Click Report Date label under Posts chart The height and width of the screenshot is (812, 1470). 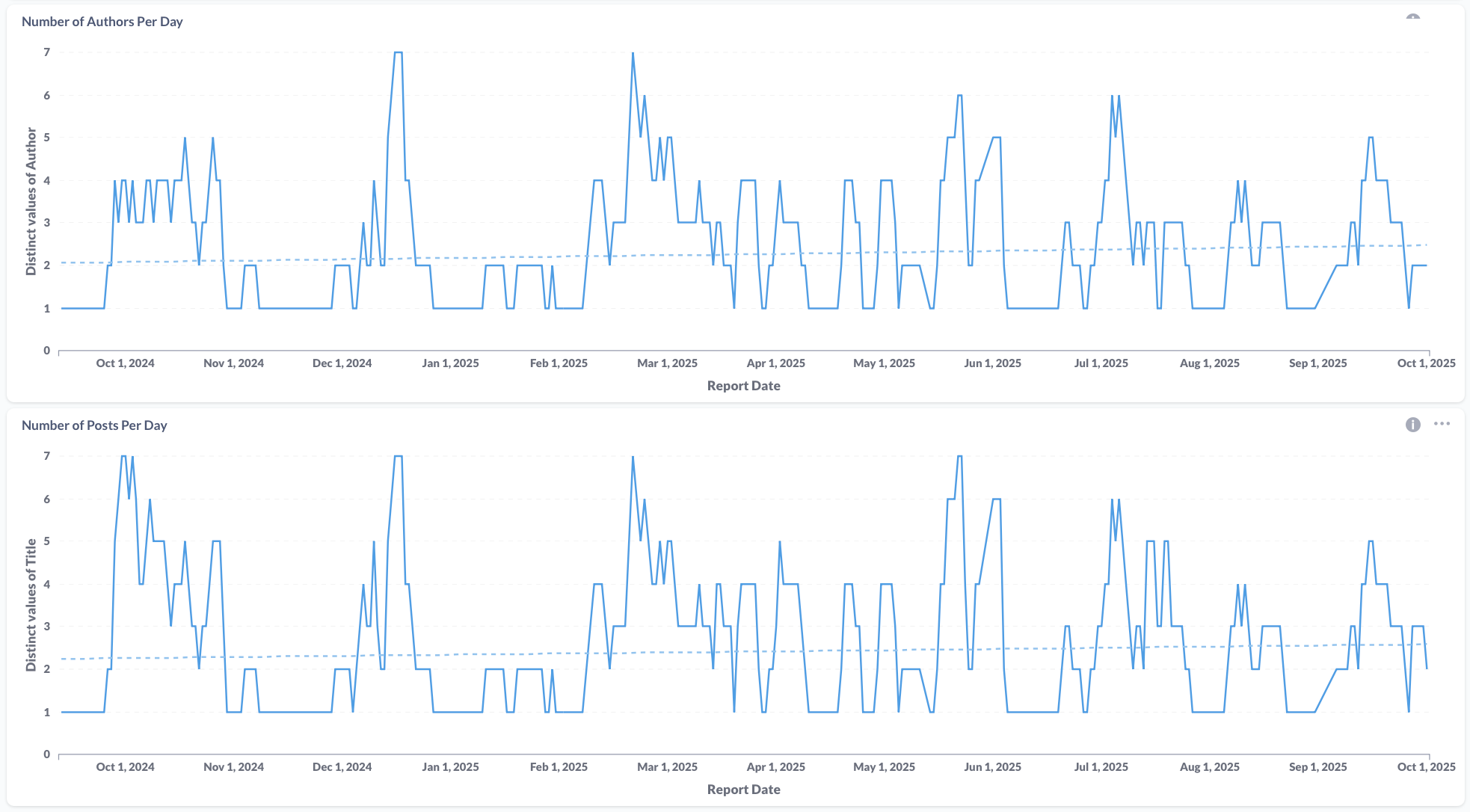coord(743,790)
